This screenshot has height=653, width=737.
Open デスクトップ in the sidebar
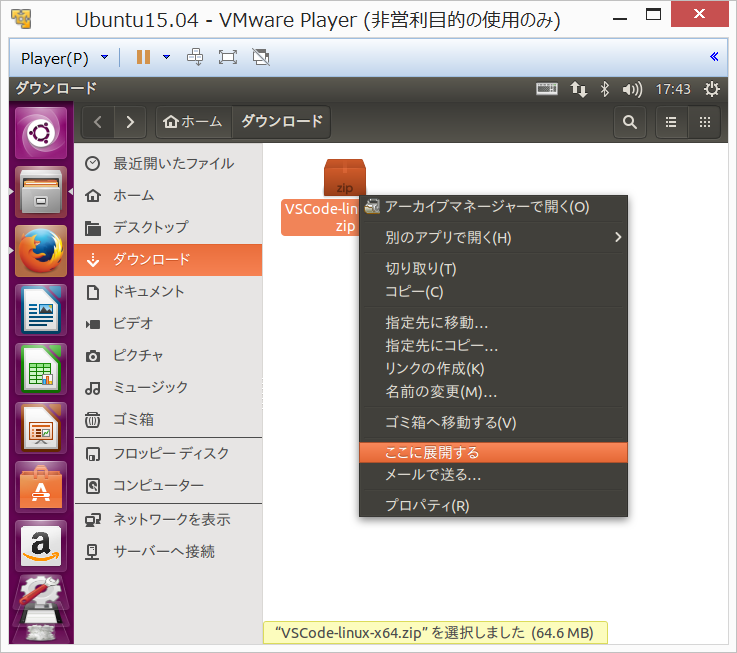point(168,228)
